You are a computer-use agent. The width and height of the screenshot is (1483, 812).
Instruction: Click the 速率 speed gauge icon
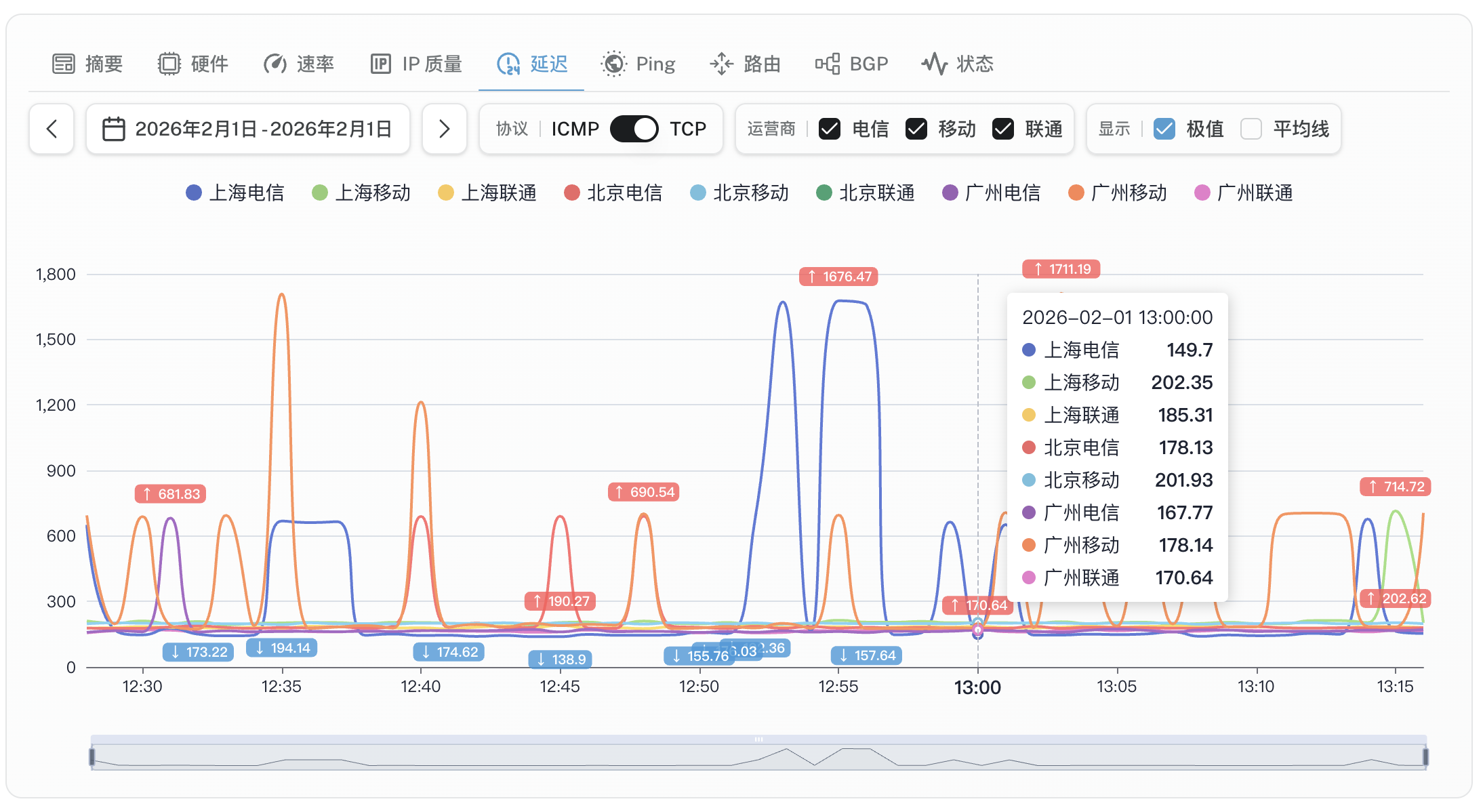click(275, 64)
